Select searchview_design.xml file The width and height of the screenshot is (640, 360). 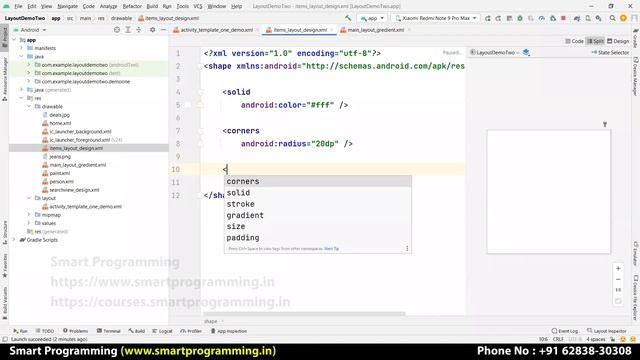click(71, 190)
